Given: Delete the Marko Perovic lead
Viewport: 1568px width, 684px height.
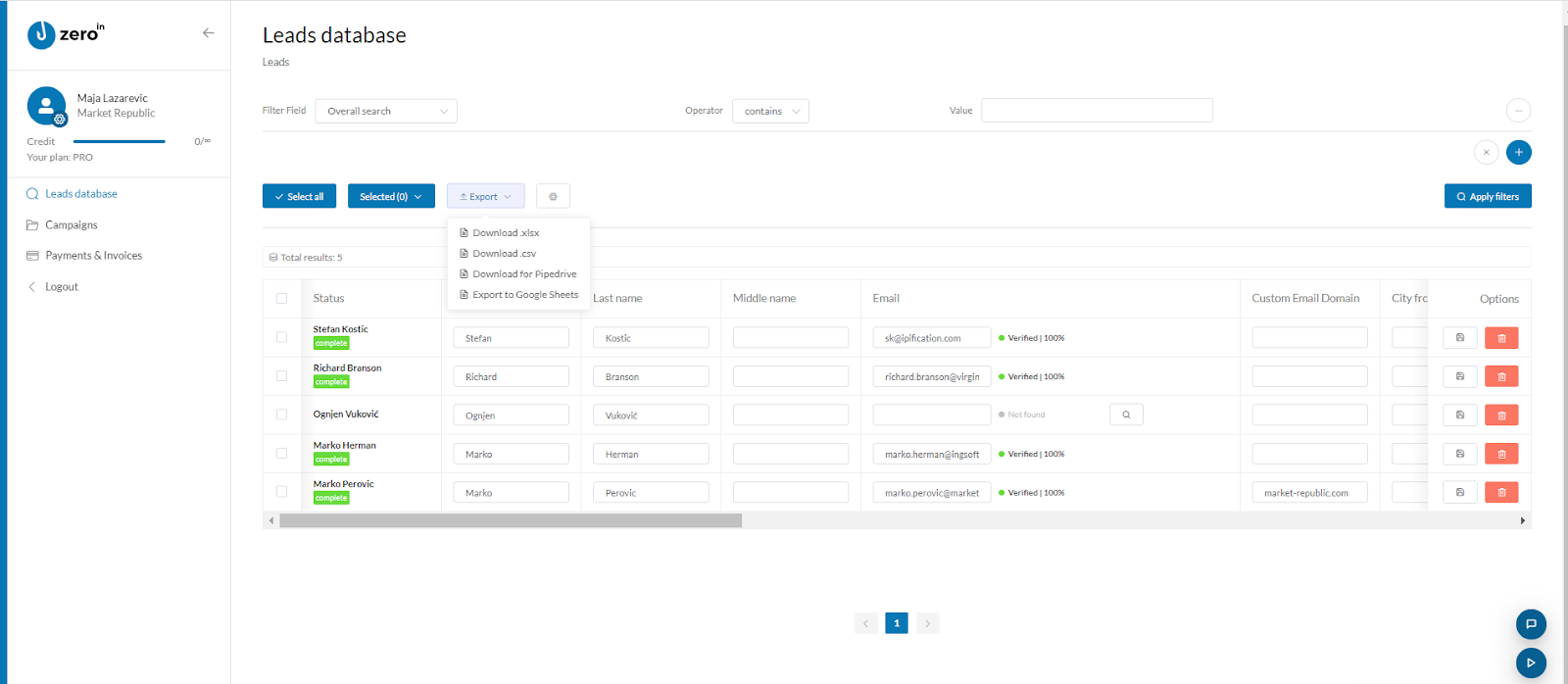Looking at the screenshot, I should pos(1501,493).
